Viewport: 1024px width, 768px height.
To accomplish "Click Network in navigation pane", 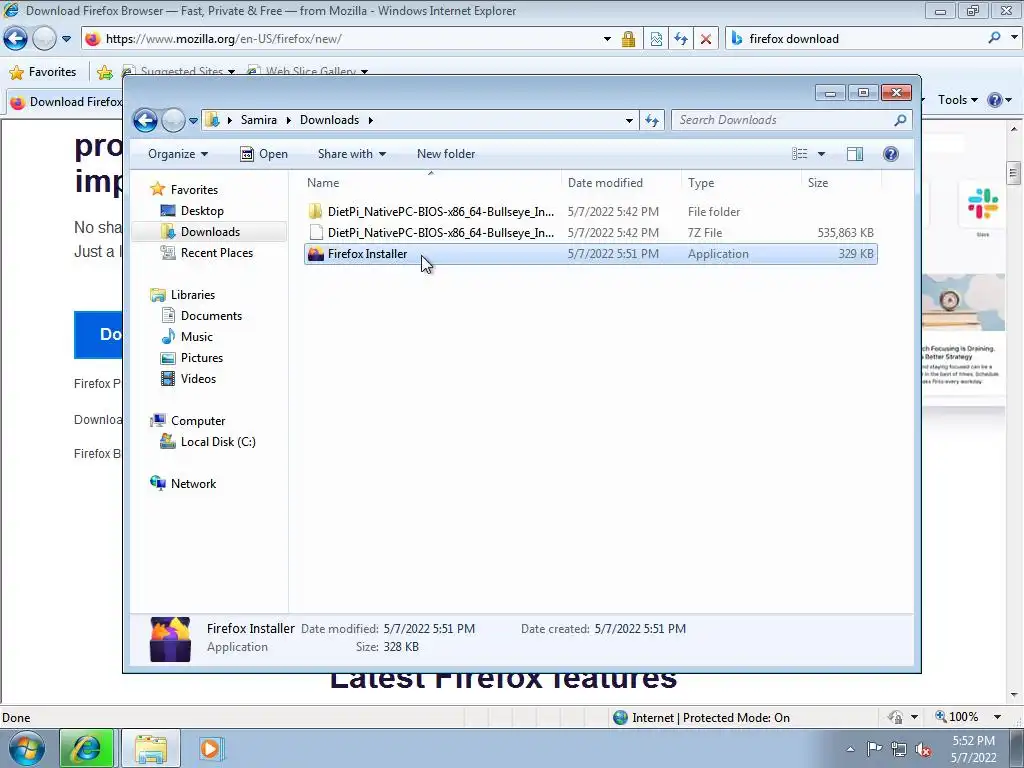I will click(193, 484).
